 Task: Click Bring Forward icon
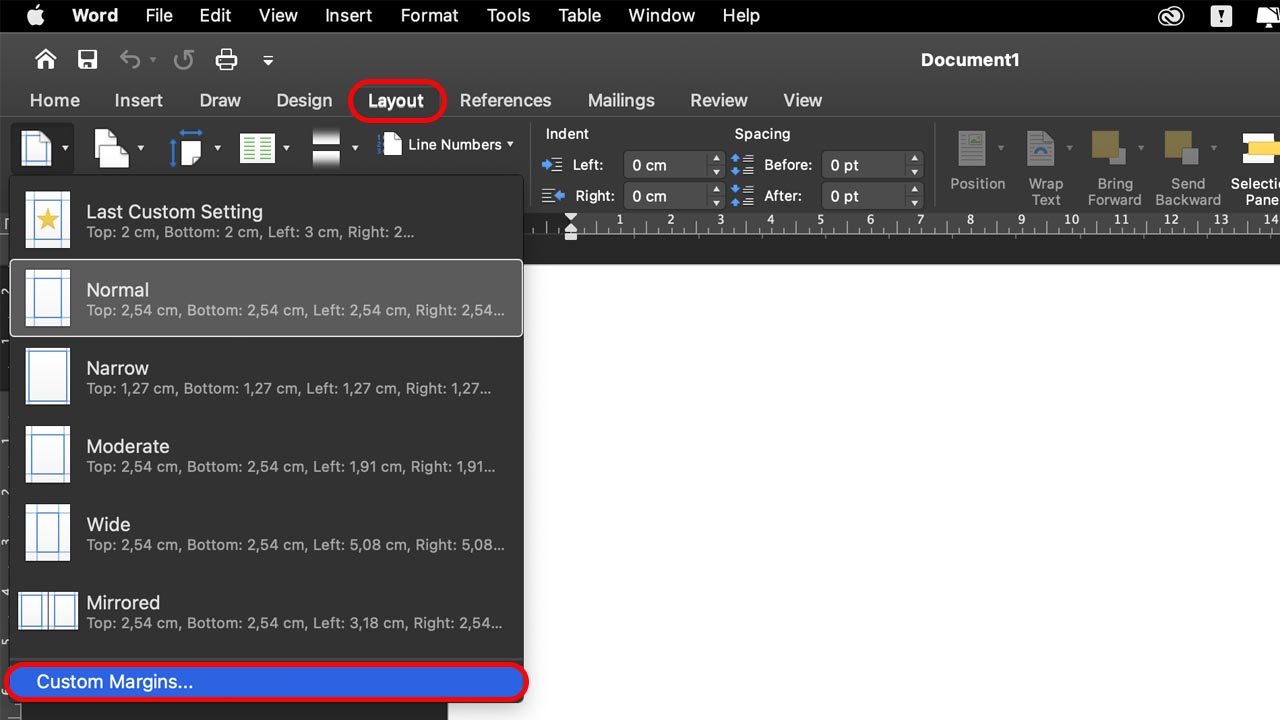click(x=1110, y=149)
